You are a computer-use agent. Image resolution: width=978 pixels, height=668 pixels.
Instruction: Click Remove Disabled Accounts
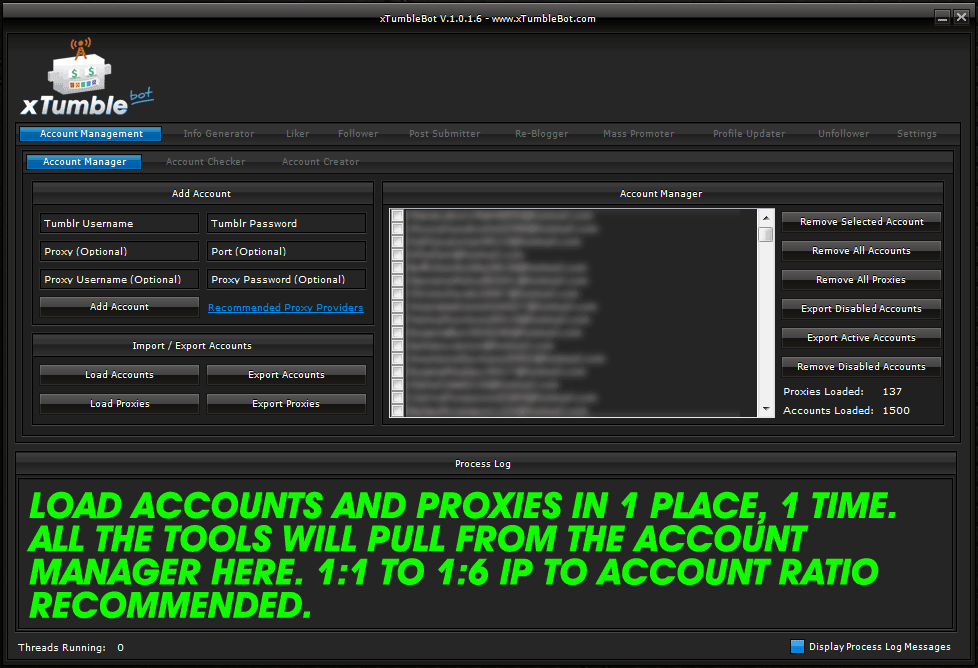(861, 367)
